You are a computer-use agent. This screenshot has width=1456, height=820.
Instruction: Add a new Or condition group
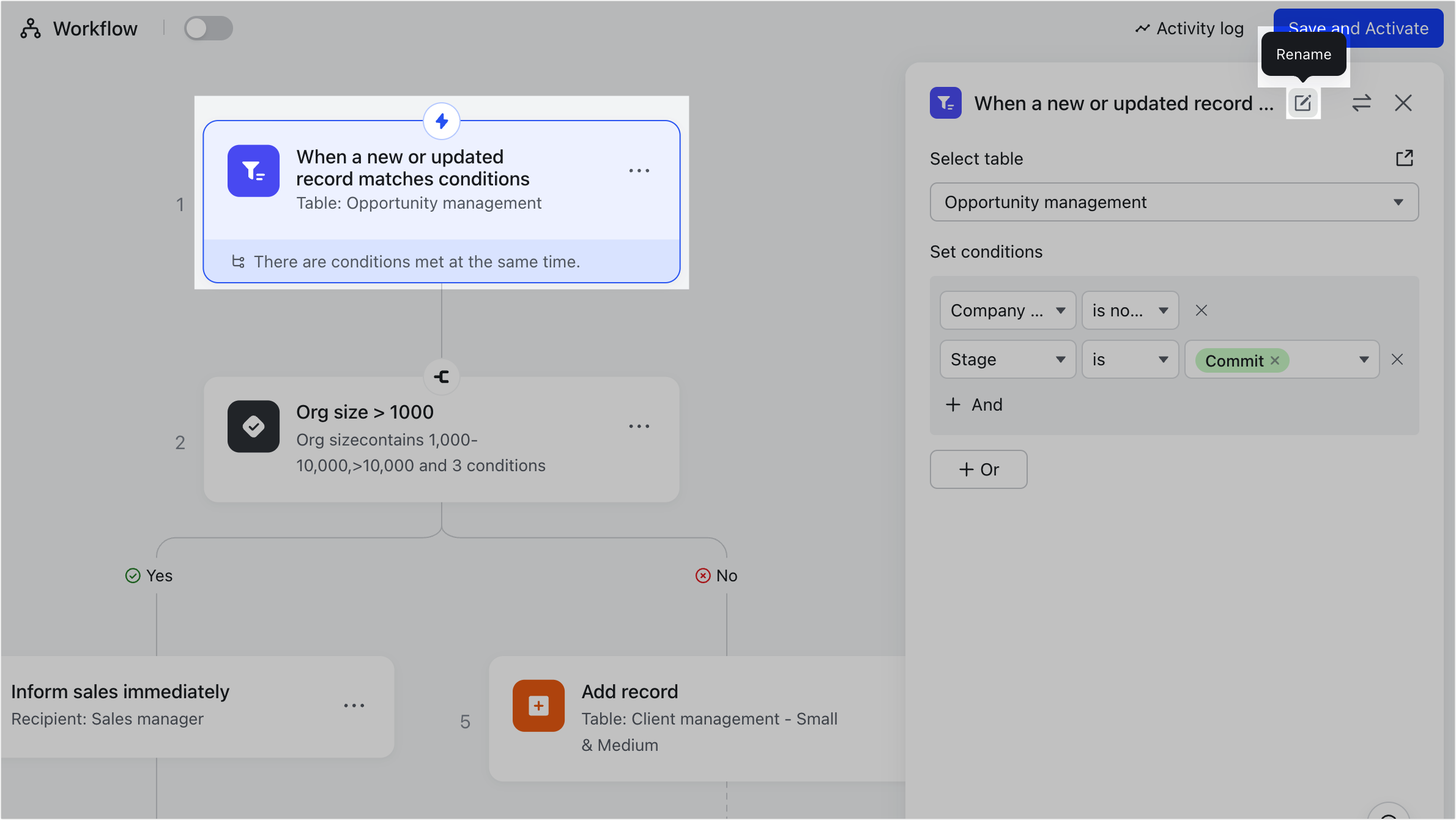click(978, 469)
